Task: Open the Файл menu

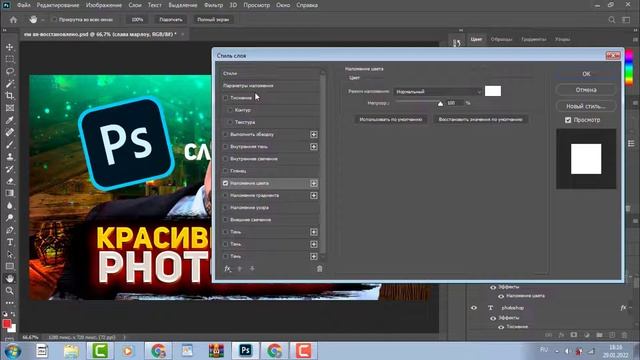Action: tap(24, 5)
